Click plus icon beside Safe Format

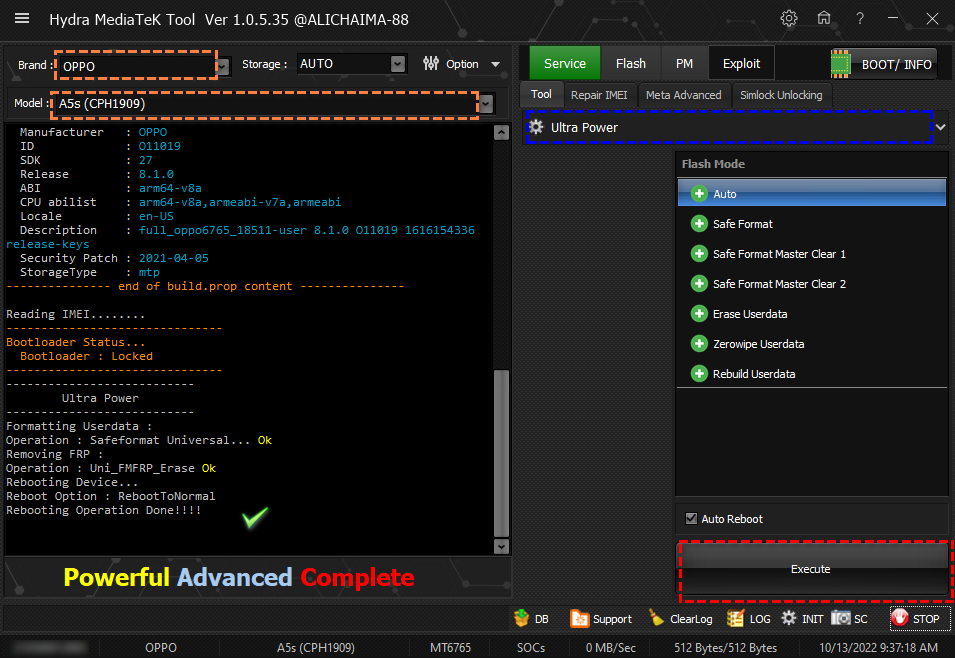click(699, 224)
